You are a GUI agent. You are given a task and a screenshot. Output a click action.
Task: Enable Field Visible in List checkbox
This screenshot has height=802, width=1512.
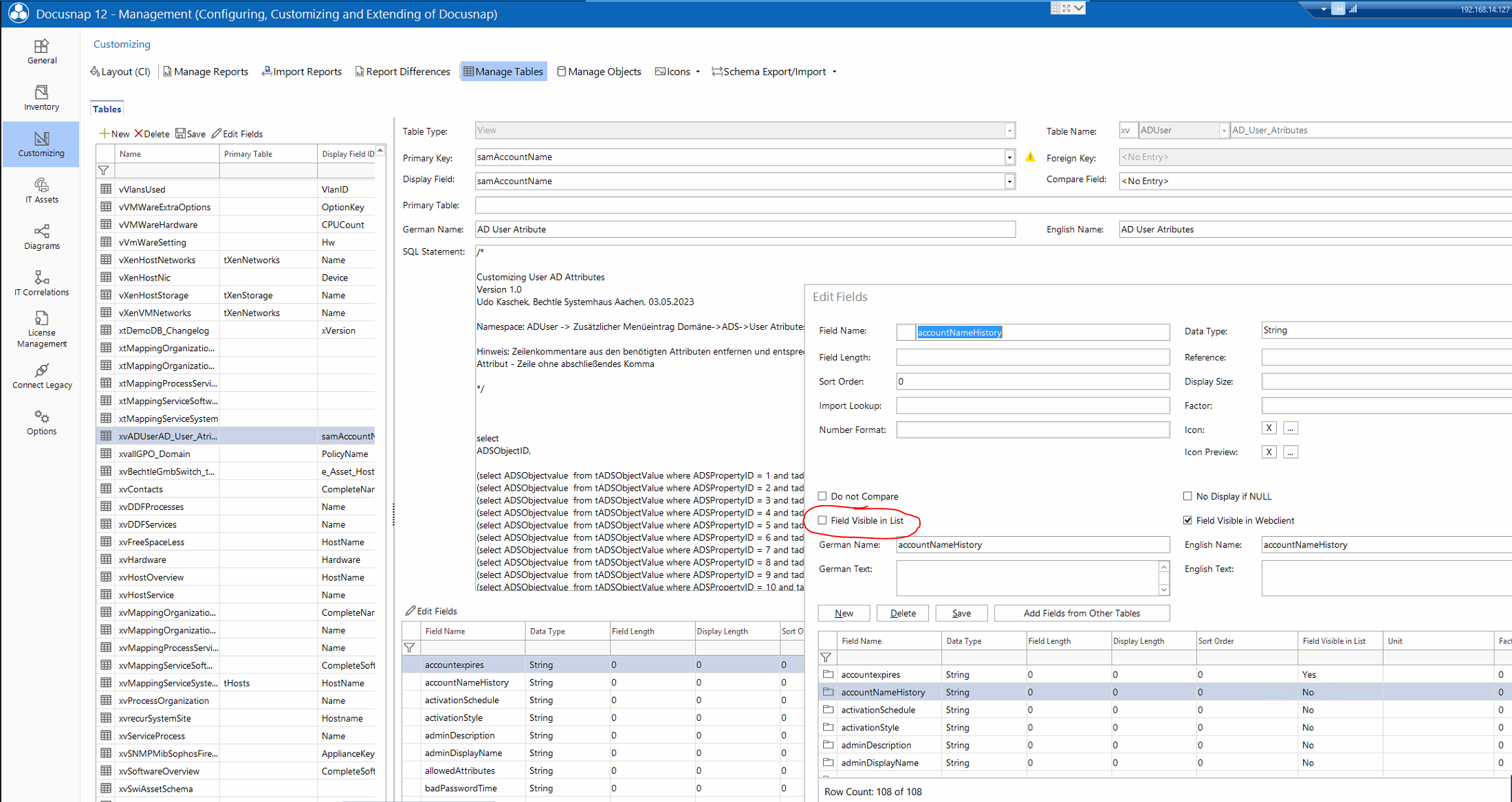(x=822, y=520)
